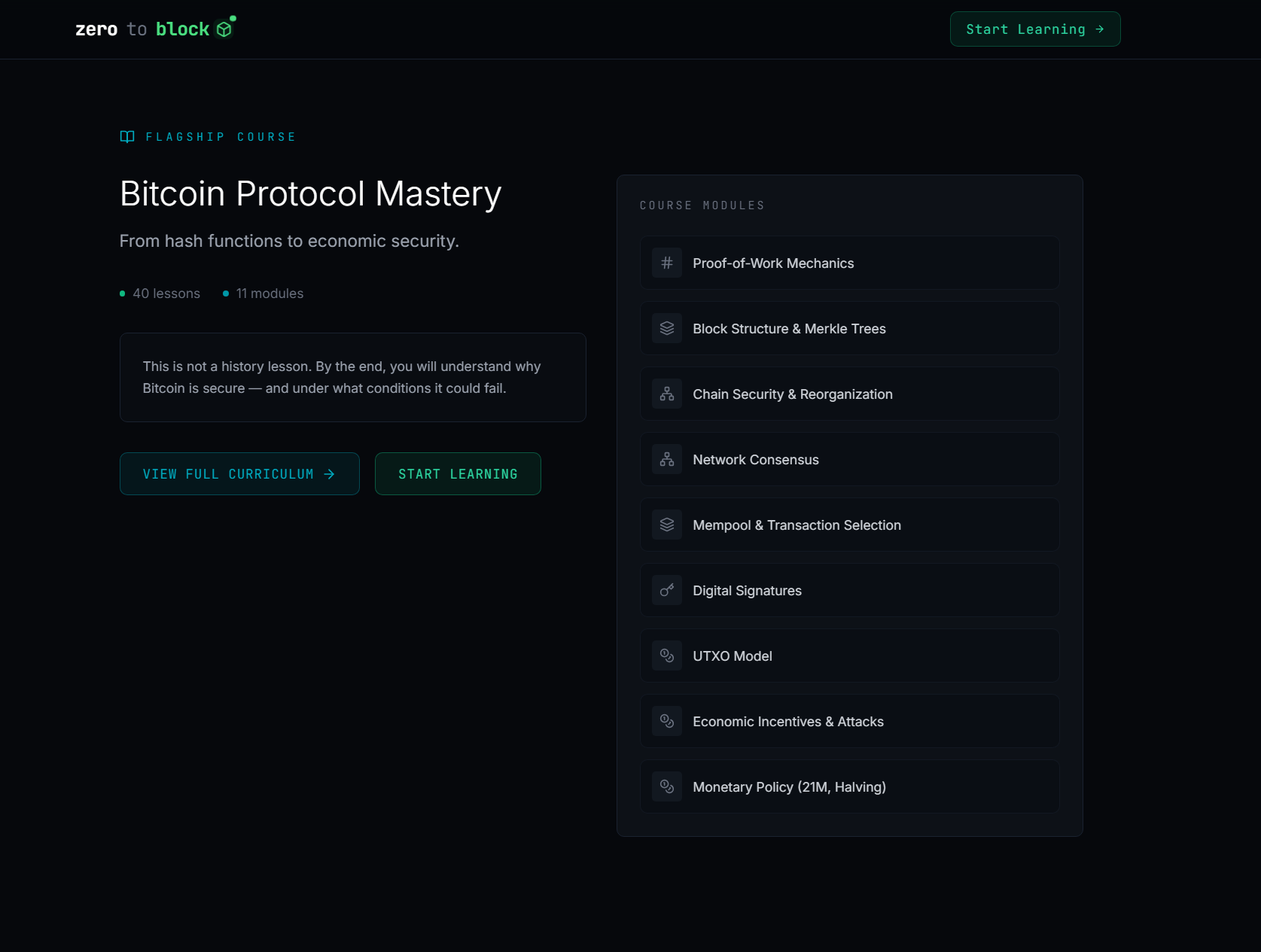Open the Proof-of-Work Mechanics module
The width and height of the screenshot is (1261, 952).
[x=849, y=263]
